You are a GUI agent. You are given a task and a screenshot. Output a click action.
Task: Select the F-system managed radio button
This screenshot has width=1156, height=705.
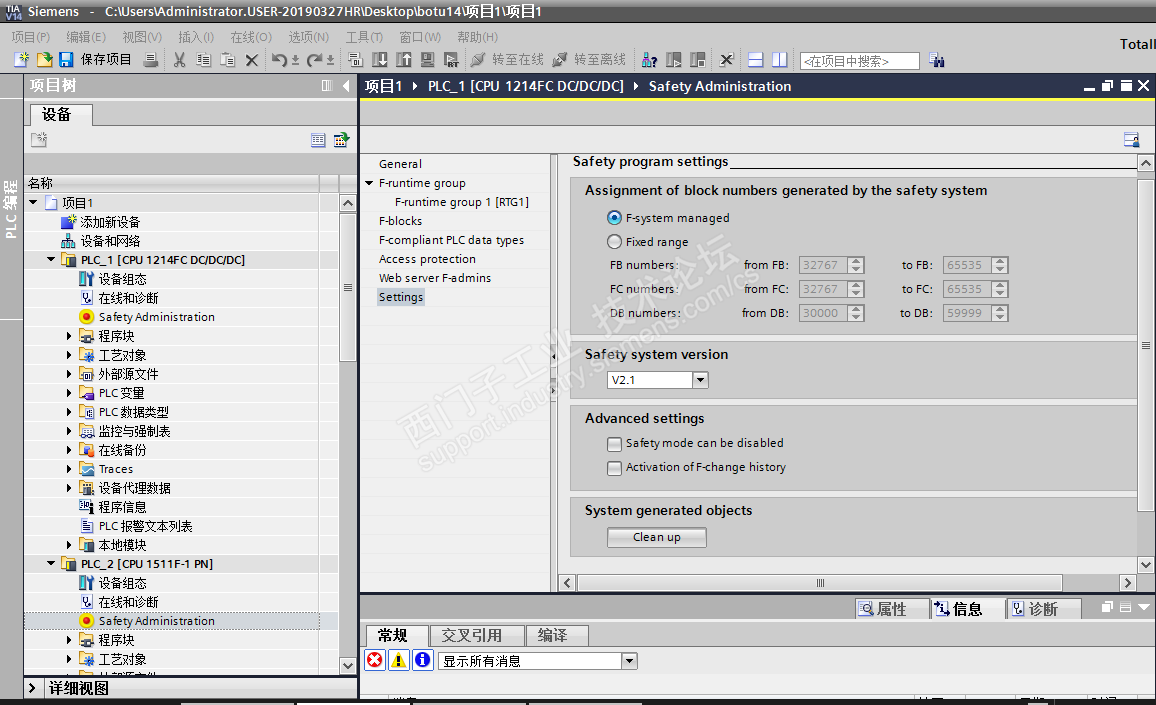click(614, 218)
